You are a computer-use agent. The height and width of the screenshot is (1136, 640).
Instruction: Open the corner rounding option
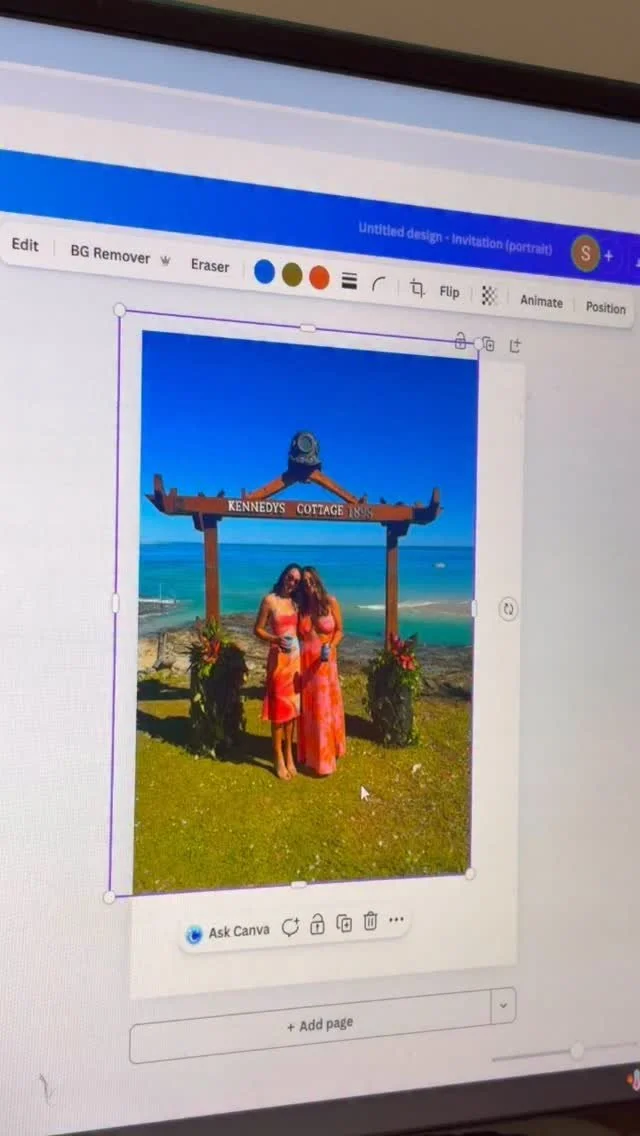(378, 284)
